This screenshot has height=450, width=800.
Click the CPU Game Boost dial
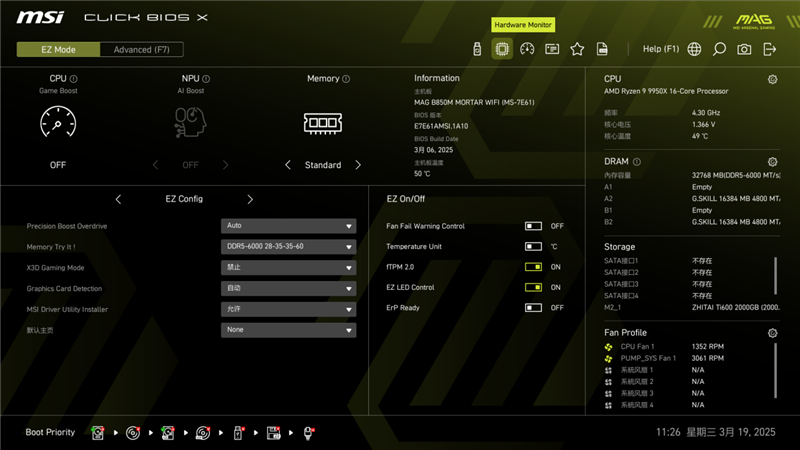coord(58,122)
